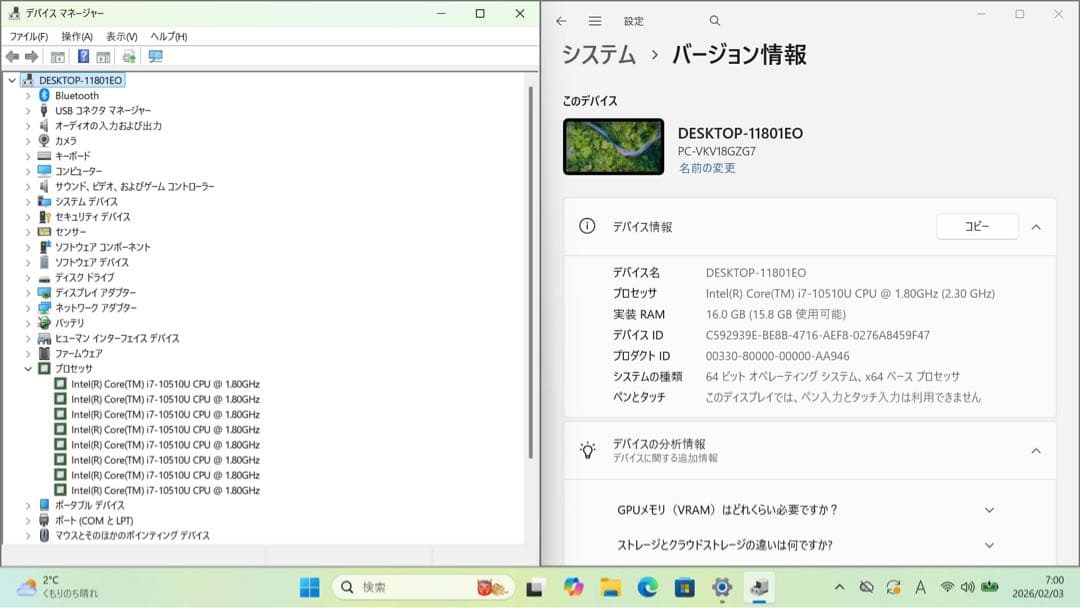The image size is (1080, 608).
Task: Collapse the プロセッサ tree node
Action: click(x=28, y=368)
